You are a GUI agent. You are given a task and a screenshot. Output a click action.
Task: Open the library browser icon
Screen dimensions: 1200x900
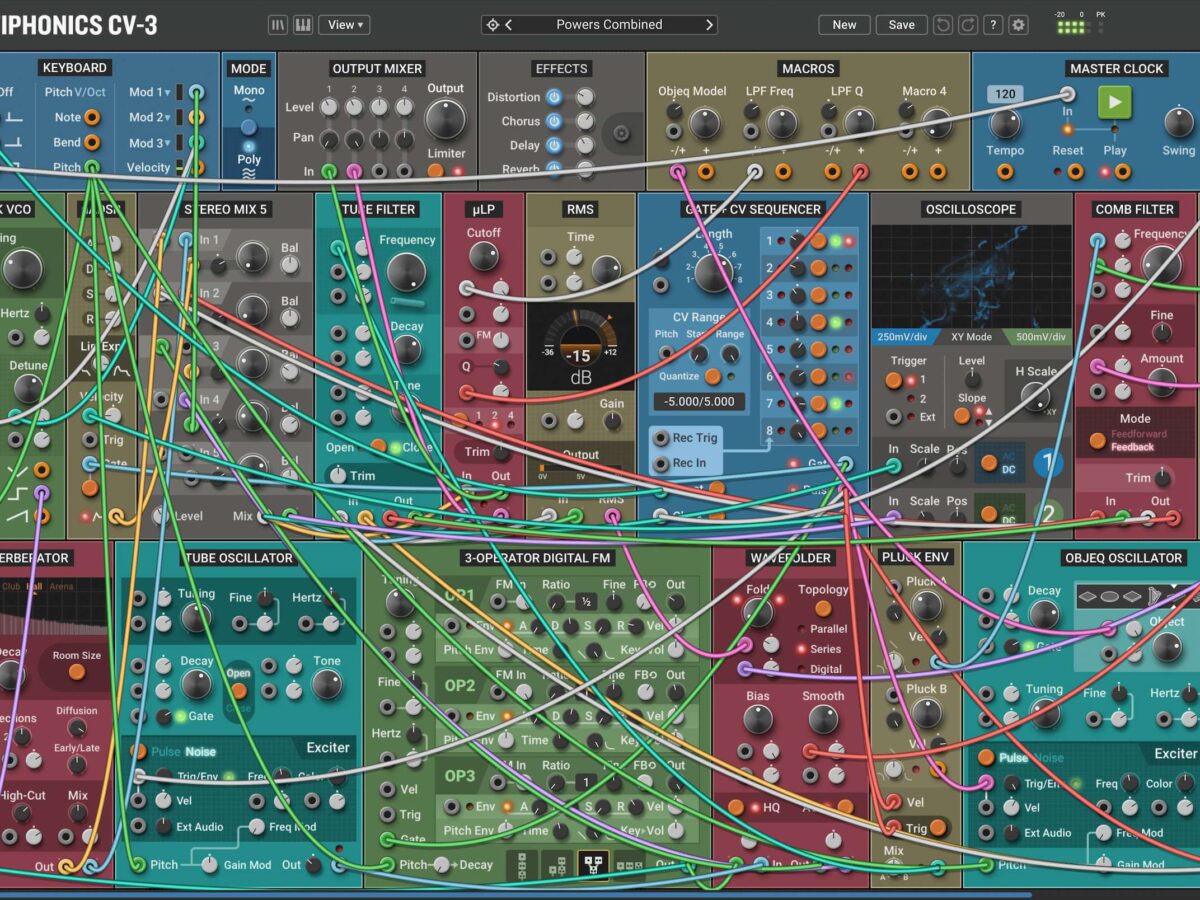[x=278, y=25]
